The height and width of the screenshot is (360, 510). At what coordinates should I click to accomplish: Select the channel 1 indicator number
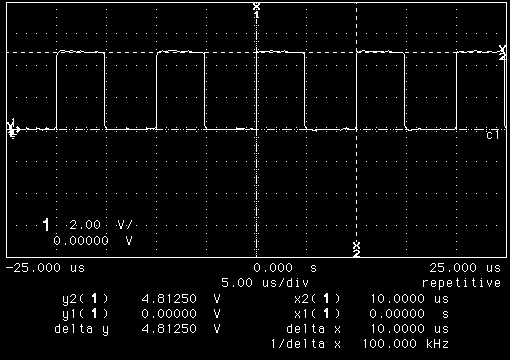click(46, 225)
